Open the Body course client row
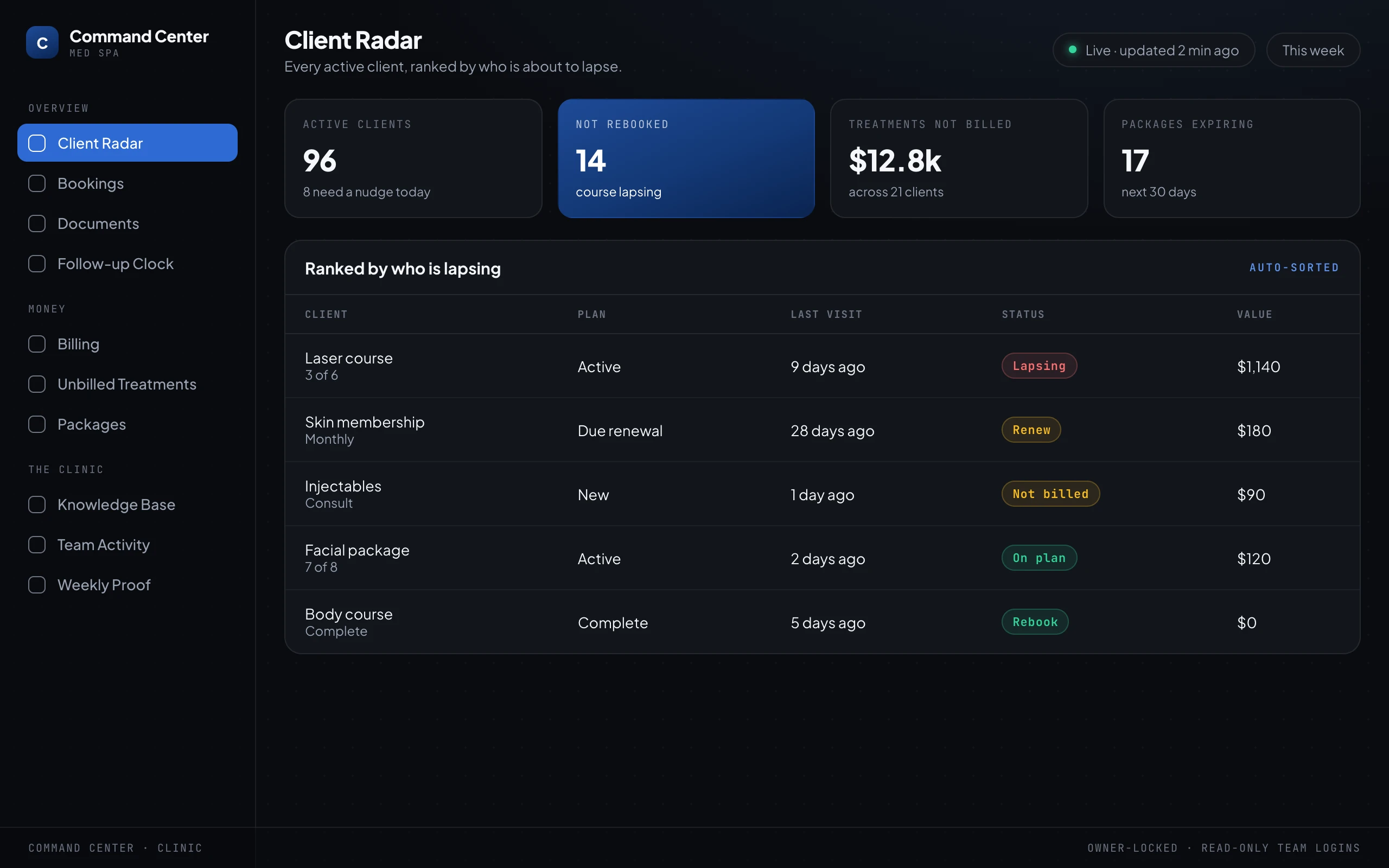The height and width of the screenshot is (868, 1389). [822, 622]
